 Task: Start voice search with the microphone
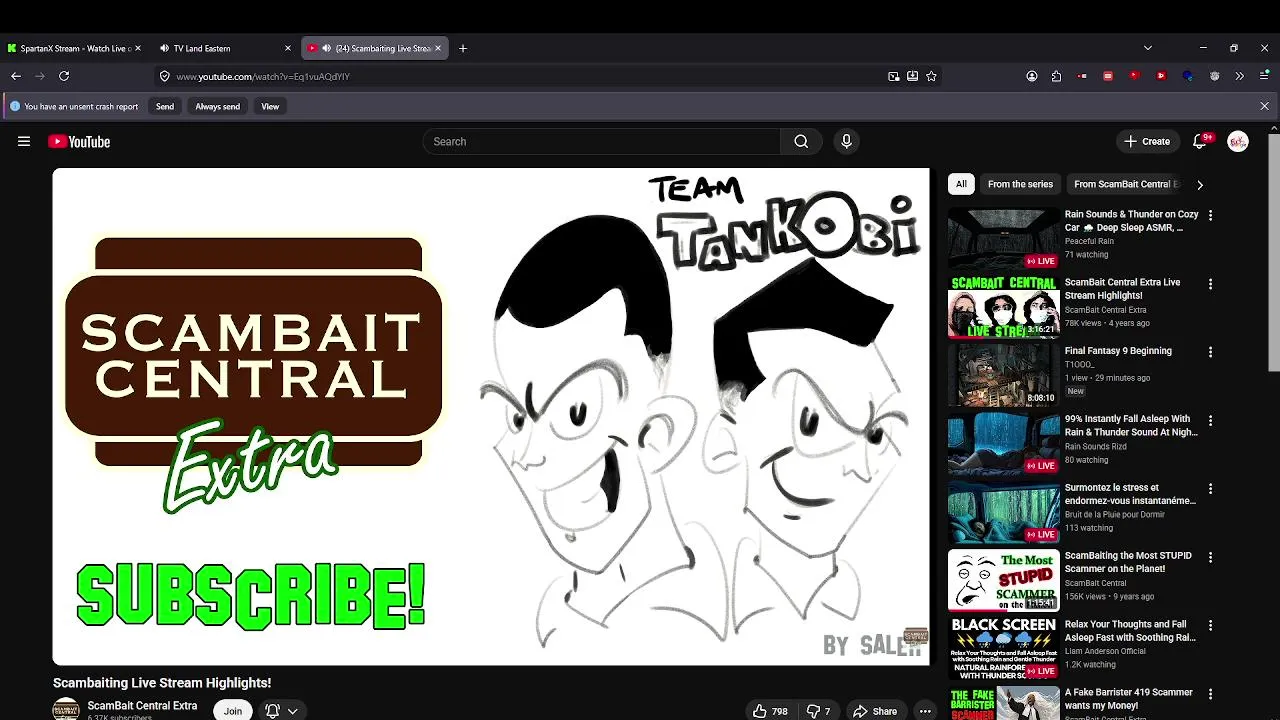[x=846, y=142]
